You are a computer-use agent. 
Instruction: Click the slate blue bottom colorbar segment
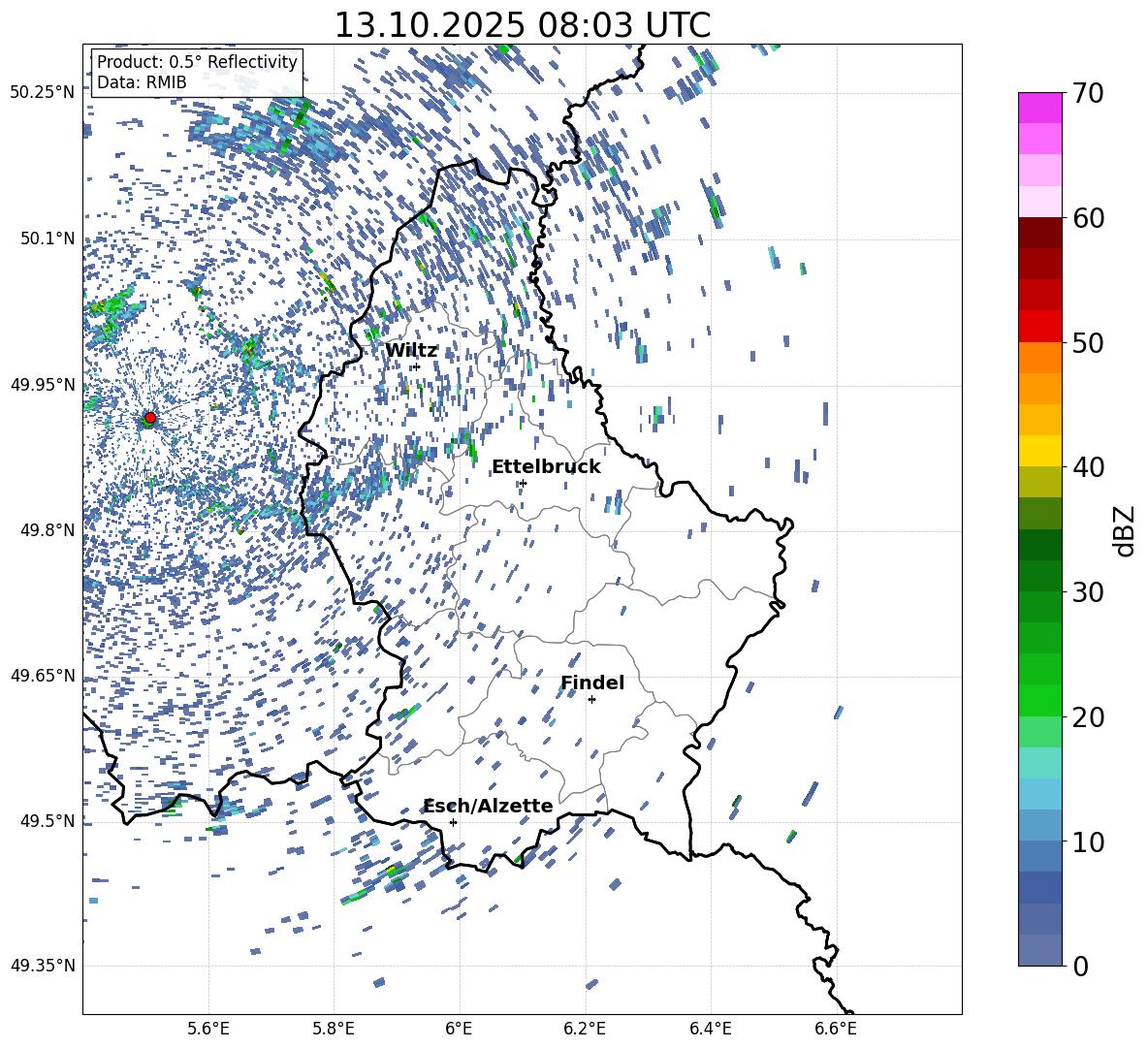1039,950
